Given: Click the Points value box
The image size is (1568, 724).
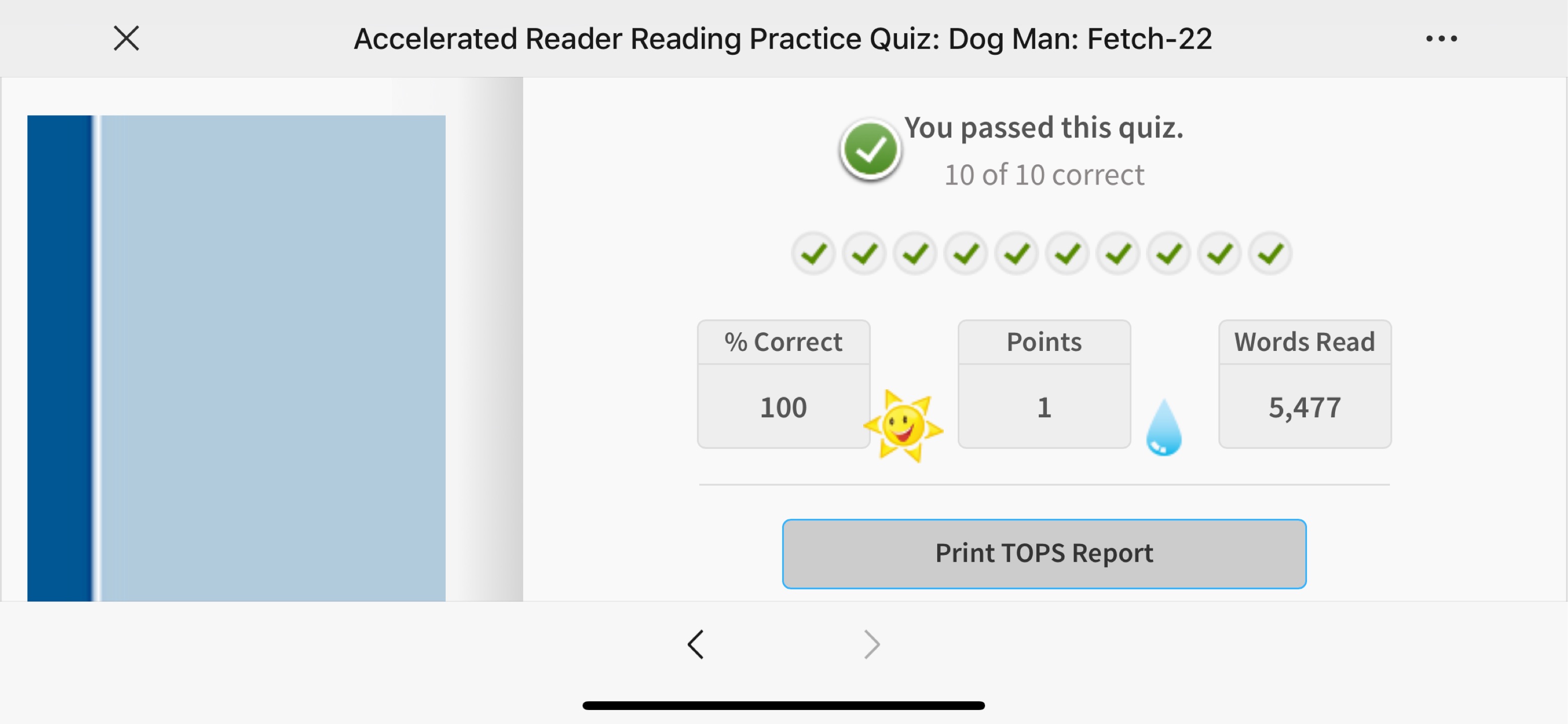Looking at the screenshot, I should 1044,384.
